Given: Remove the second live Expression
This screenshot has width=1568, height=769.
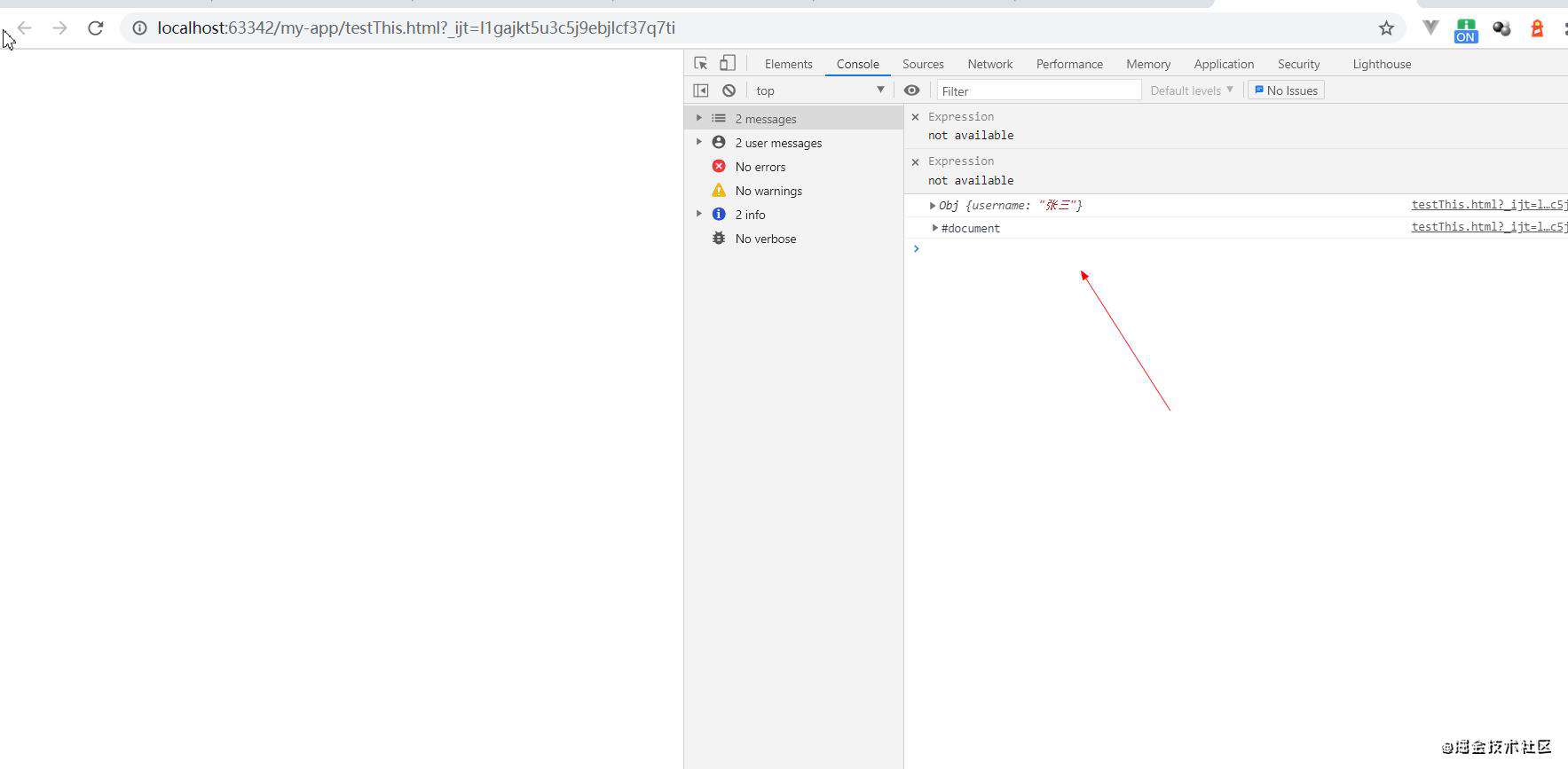Looking at the screenshot, I should pos(915,161).
